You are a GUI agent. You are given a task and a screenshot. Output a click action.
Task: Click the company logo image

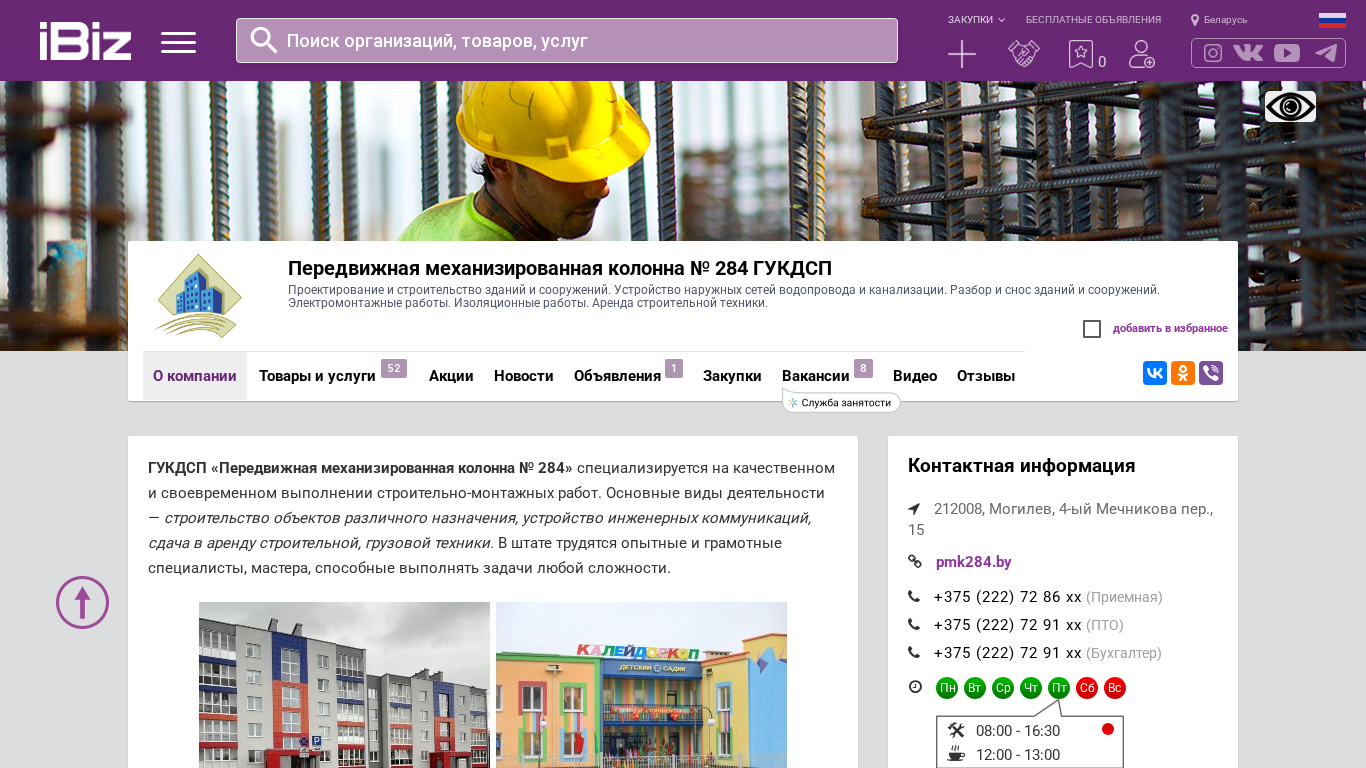pyautogui.click(x=198, y=297)
